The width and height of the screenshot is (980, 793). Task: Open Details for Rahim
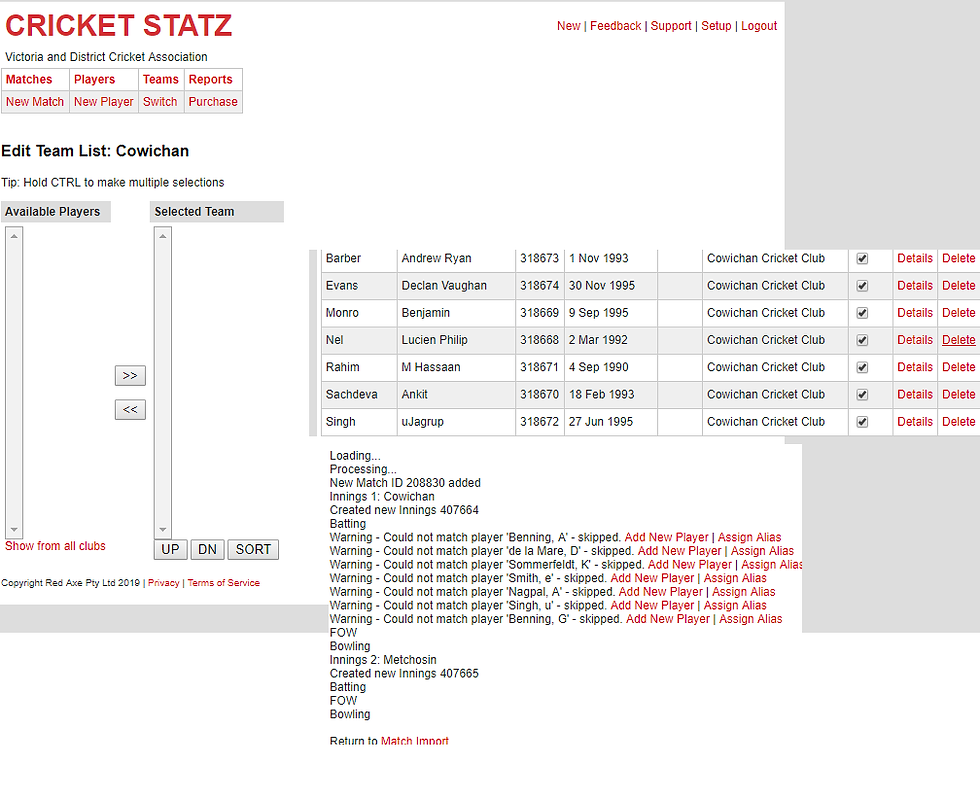(x=915, y=367)
